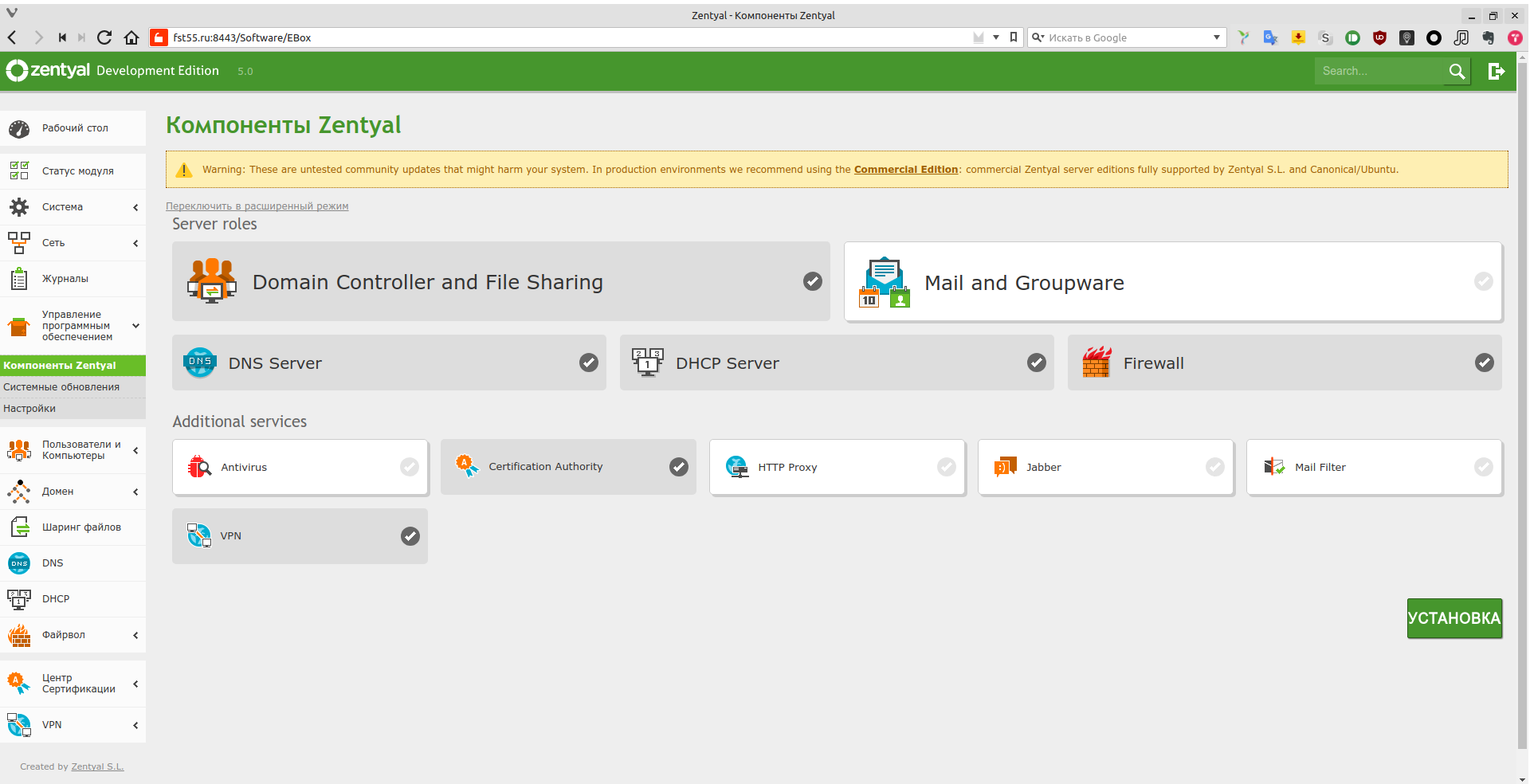Viewport: 1530px width, 784px height.
Task: Expand the Система menu arrow
Action: (135, 207)
